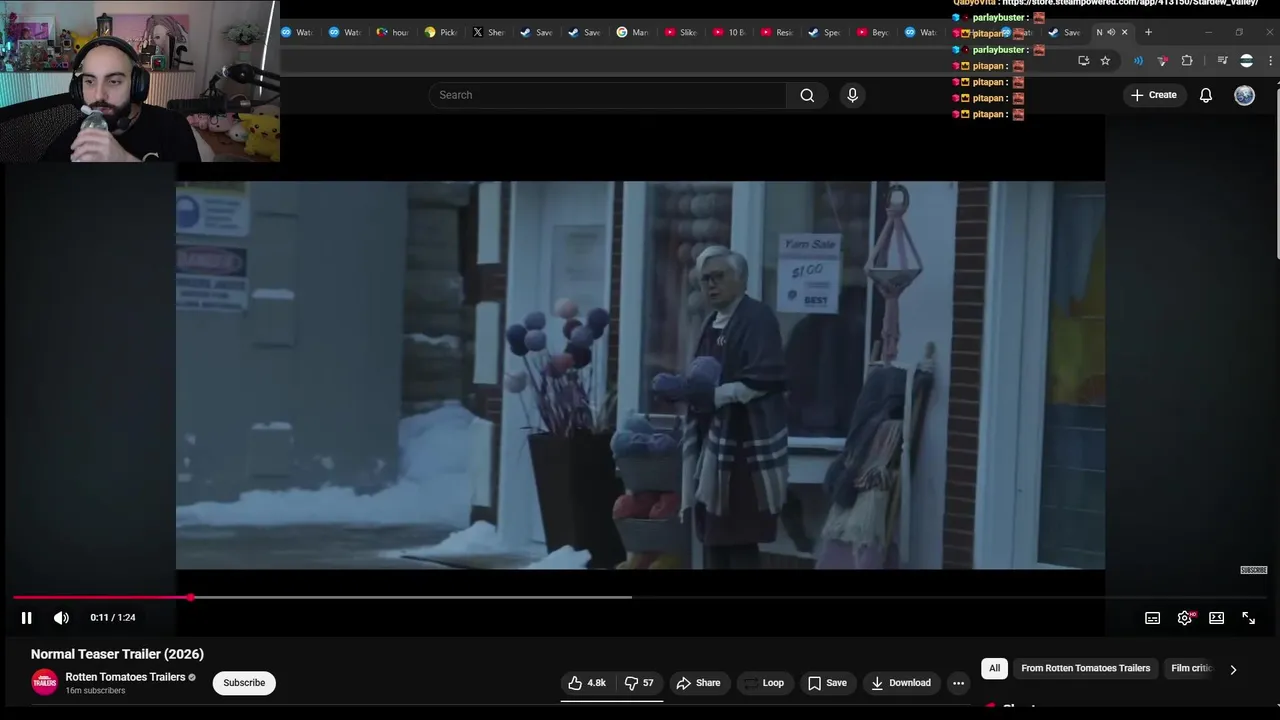Open a new browser tab

coord(1148,32)
